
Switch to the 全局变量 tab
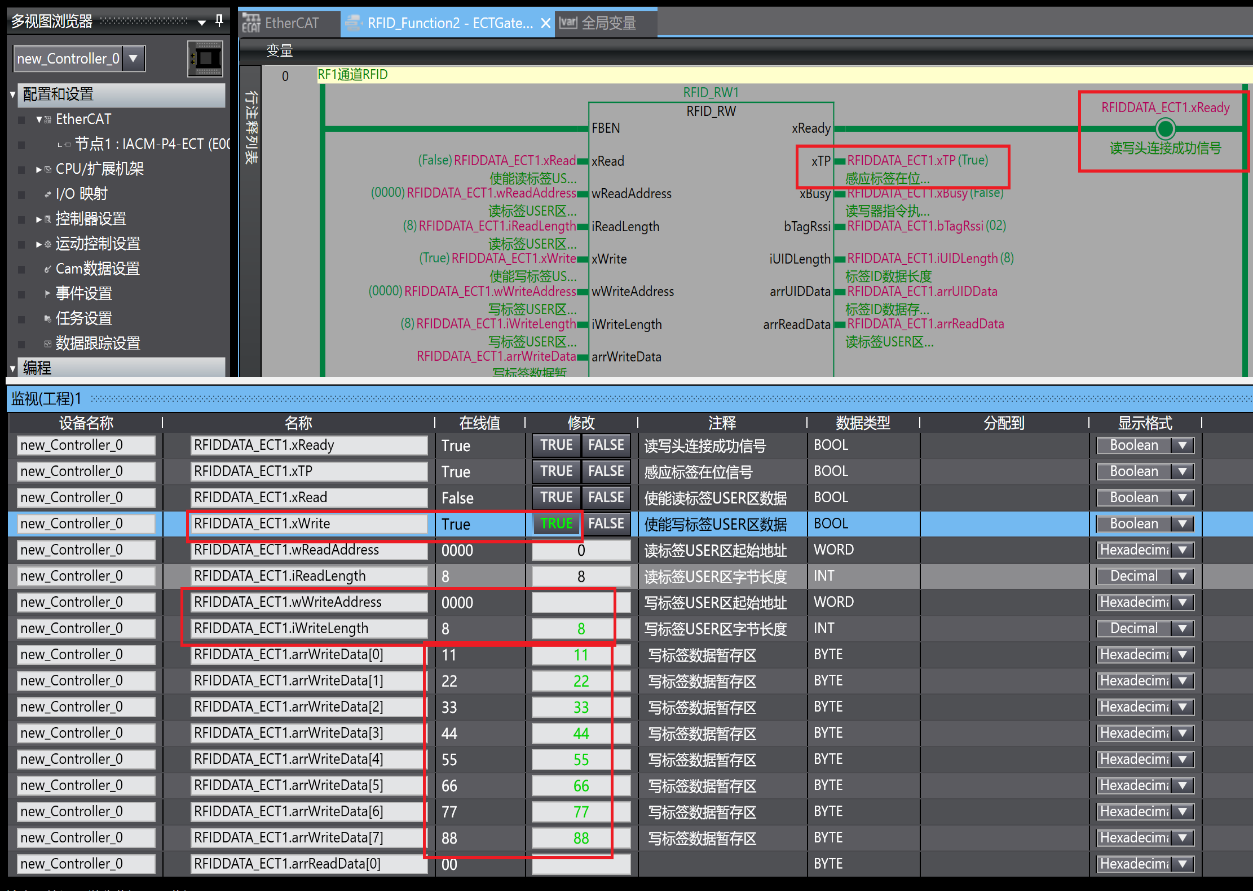[x=608, y=23]
